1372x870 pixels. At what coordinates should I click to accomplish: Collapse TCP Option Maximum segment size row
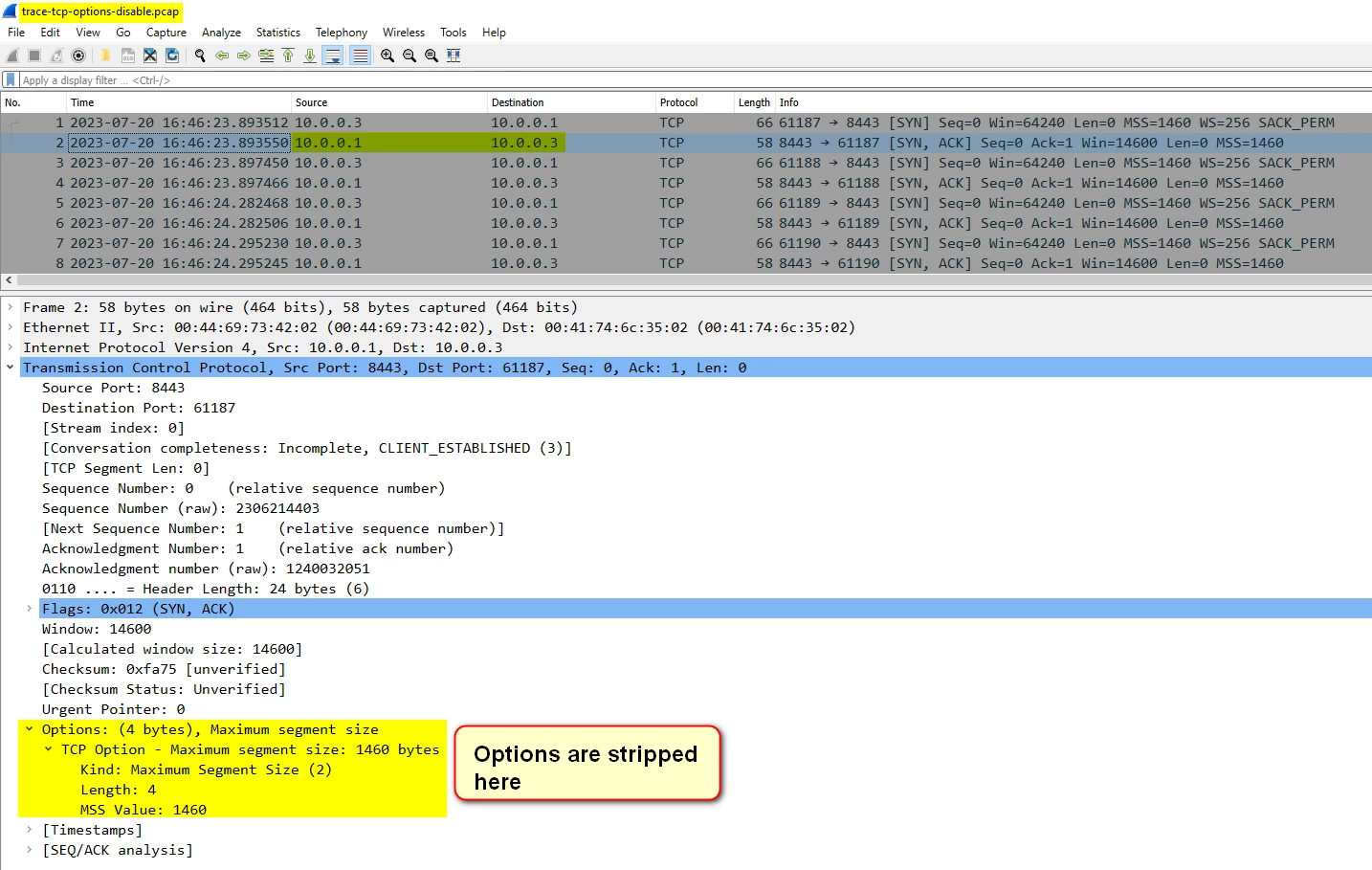point(49,749)
